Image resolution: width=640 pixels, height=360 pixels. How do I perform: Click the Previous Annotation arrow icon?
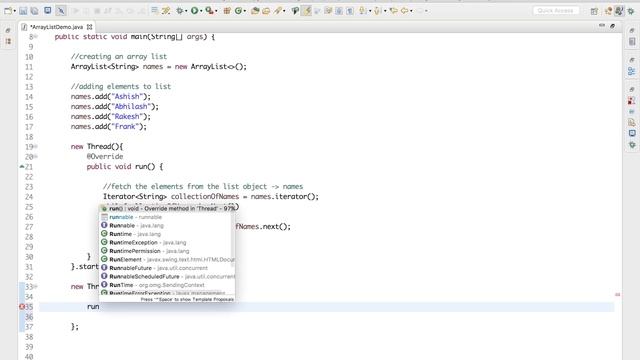pos(378,11)
